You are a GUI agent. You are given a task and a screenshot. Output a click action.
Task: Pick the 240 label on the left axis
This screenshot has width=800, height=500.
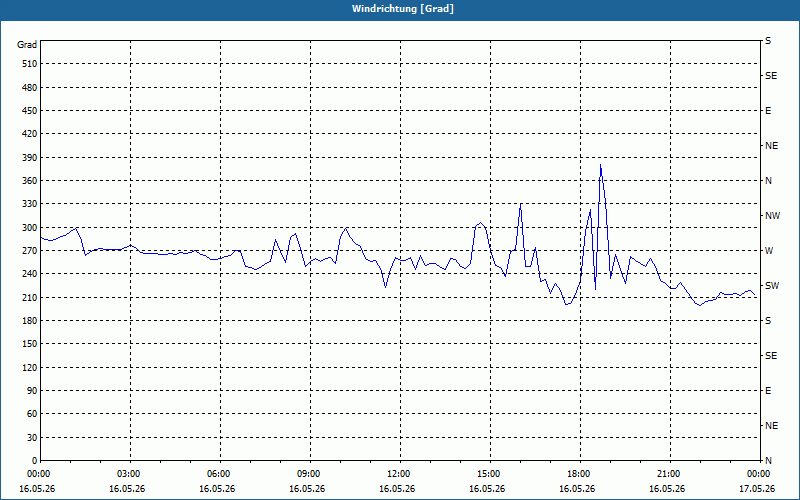29,274
